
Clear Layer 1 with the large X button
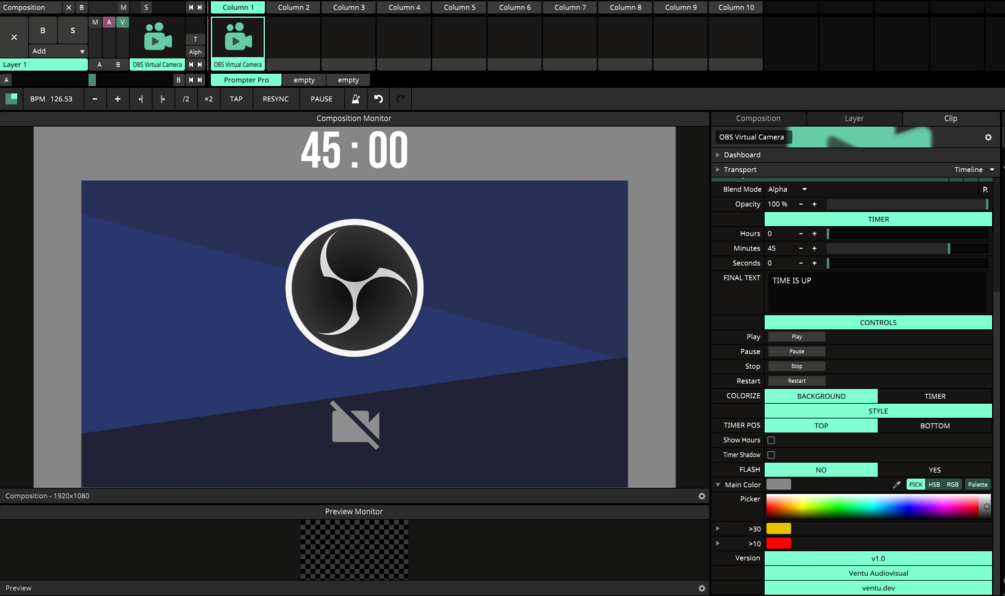[x=14, y=37]
